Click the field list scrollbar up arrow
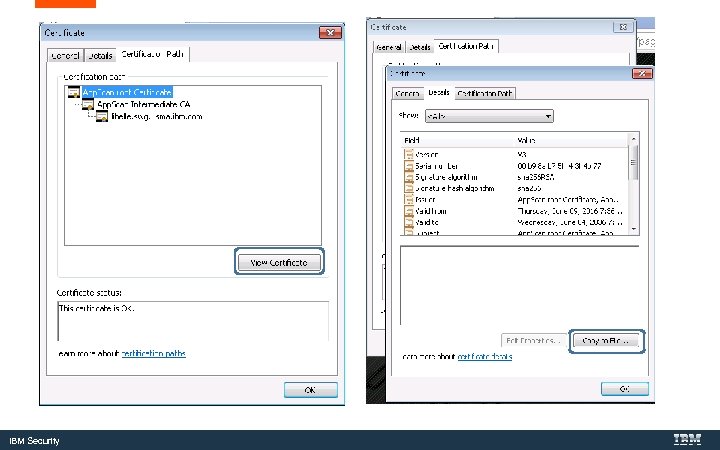Viewport: 720px width, 450px height. [x=634, y=139]
